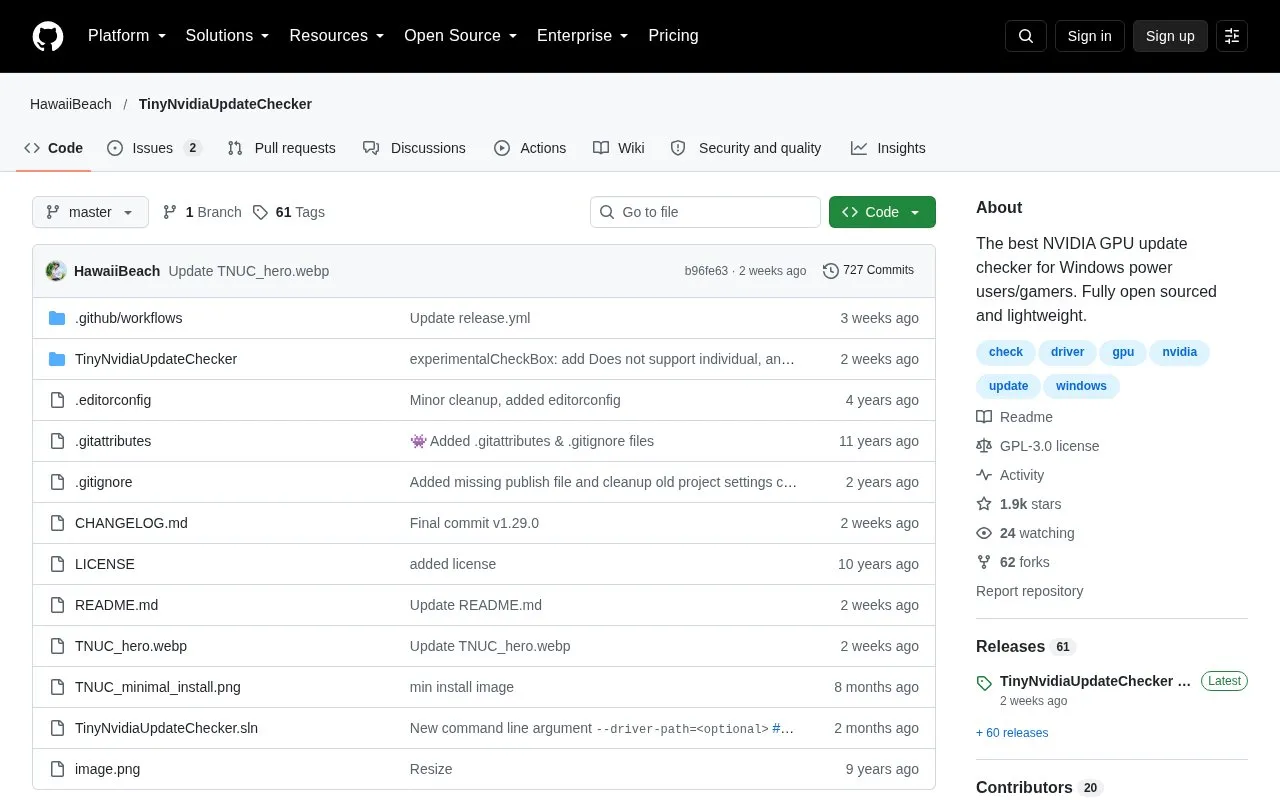Open the appearance settings icon button
This screenshot has height=800, width=1280.
[1232, 36]
